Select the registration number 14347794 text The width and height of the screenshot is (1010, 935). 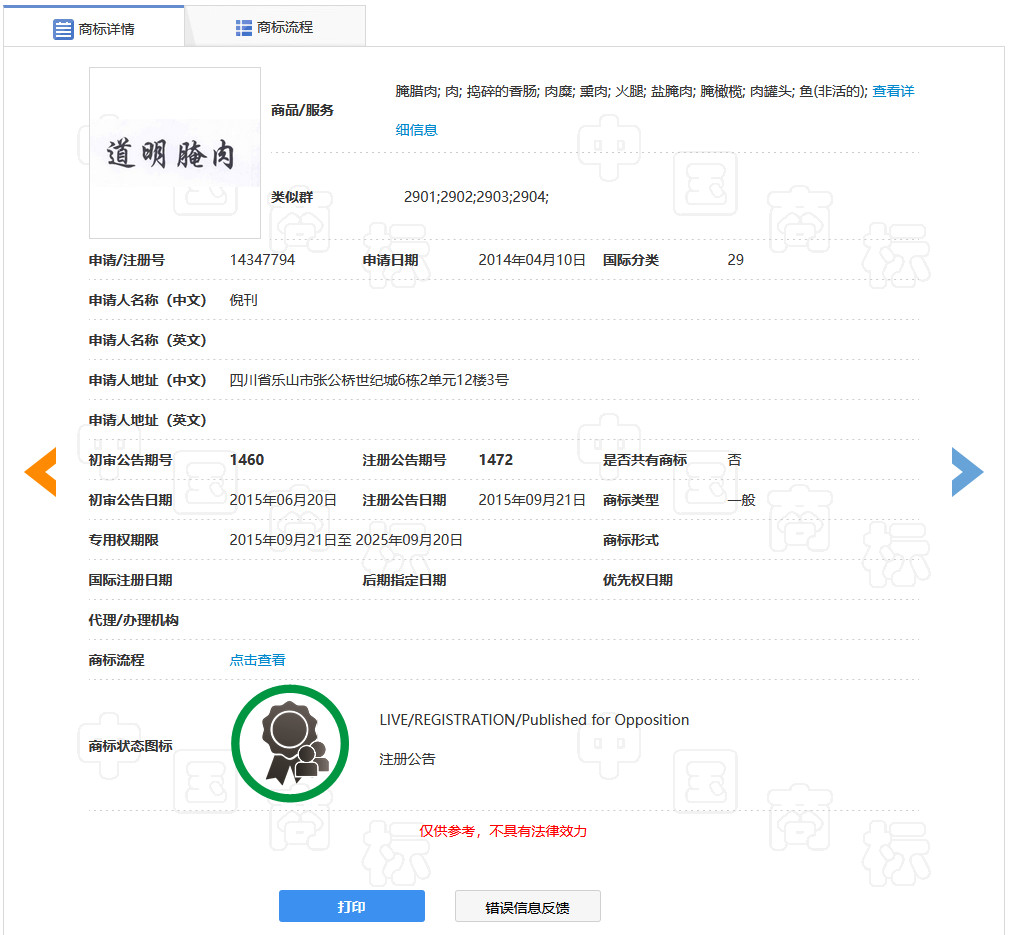pos(264,260)
